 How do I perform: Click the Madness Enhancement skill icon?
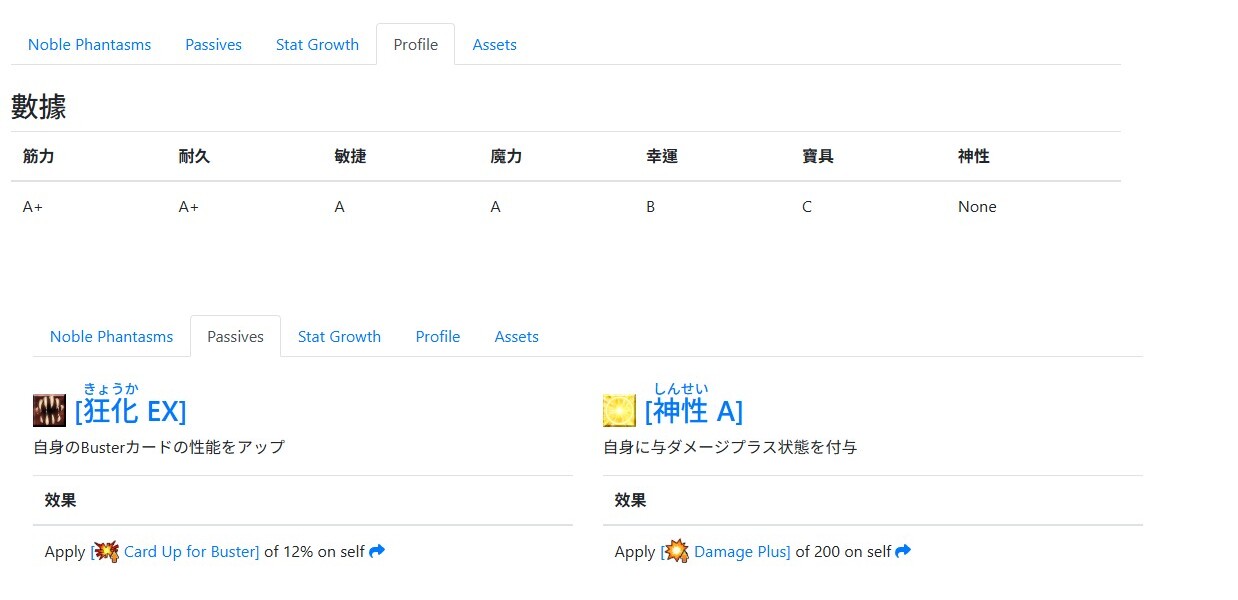[x=49, y=411]
